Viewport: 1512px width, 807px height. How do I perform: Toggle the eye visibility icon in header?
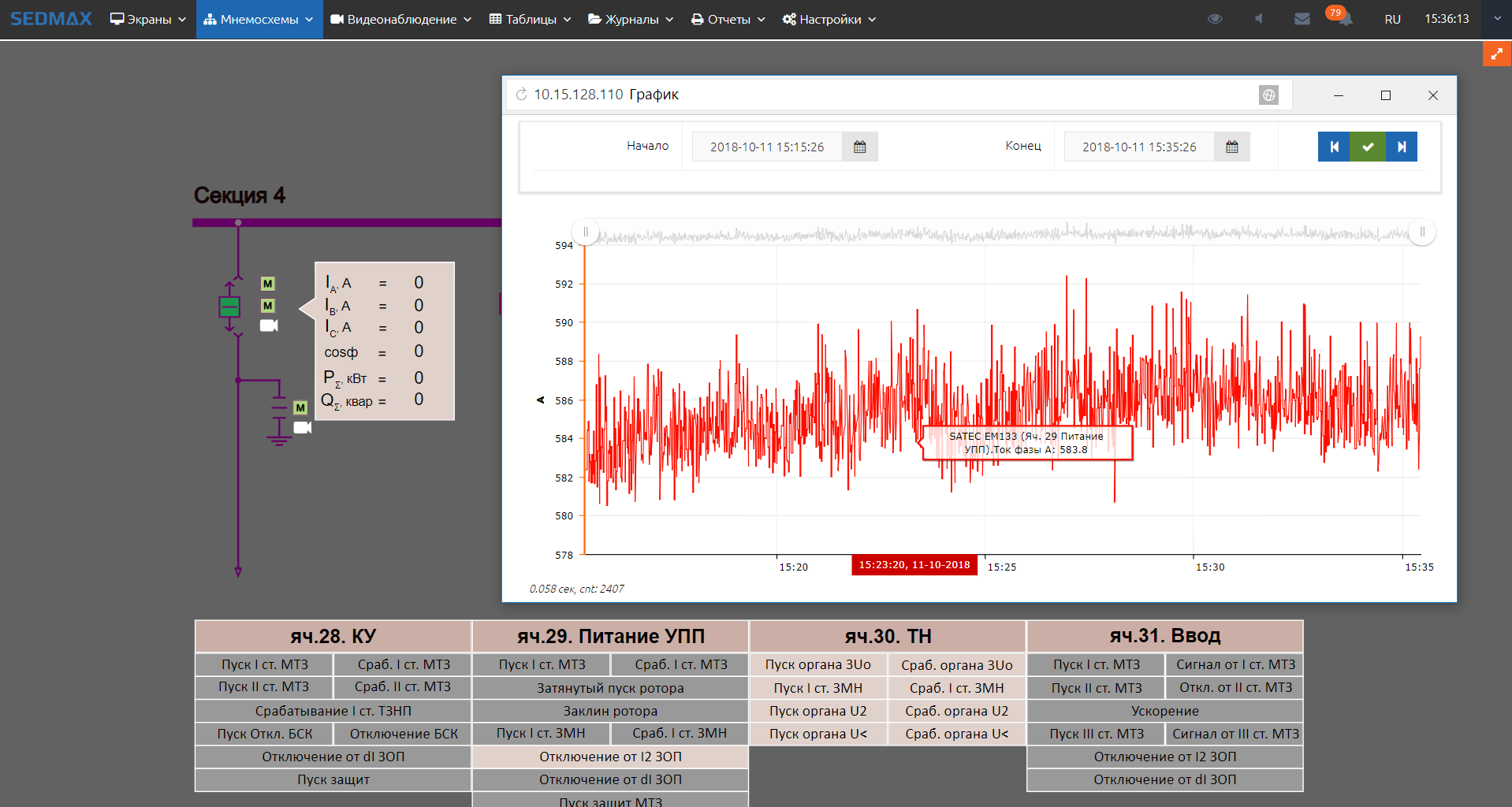tap(1214, 19)
